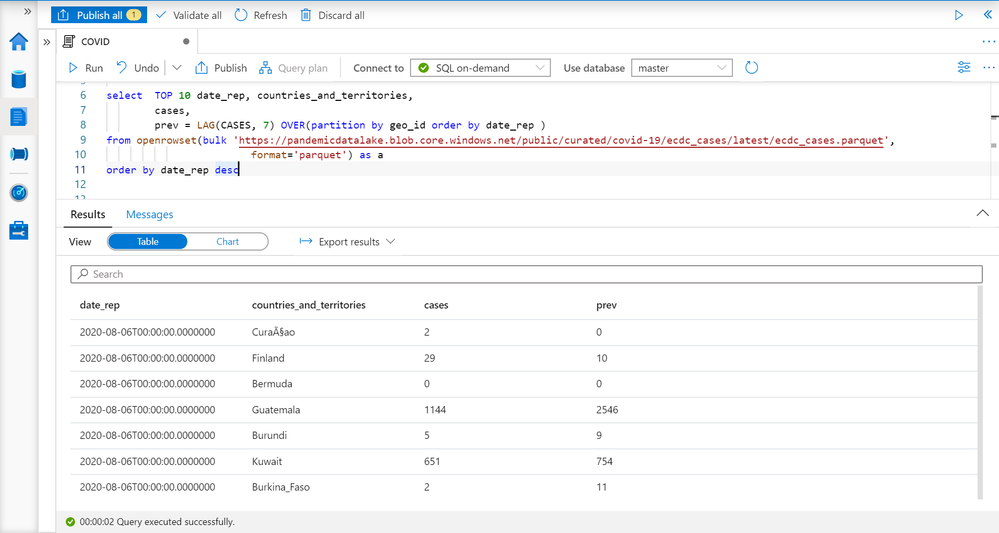This screenshot has height=533, width=999.
Task: Expand the resource panel double chevron
Action: click(x=47, y=42)
